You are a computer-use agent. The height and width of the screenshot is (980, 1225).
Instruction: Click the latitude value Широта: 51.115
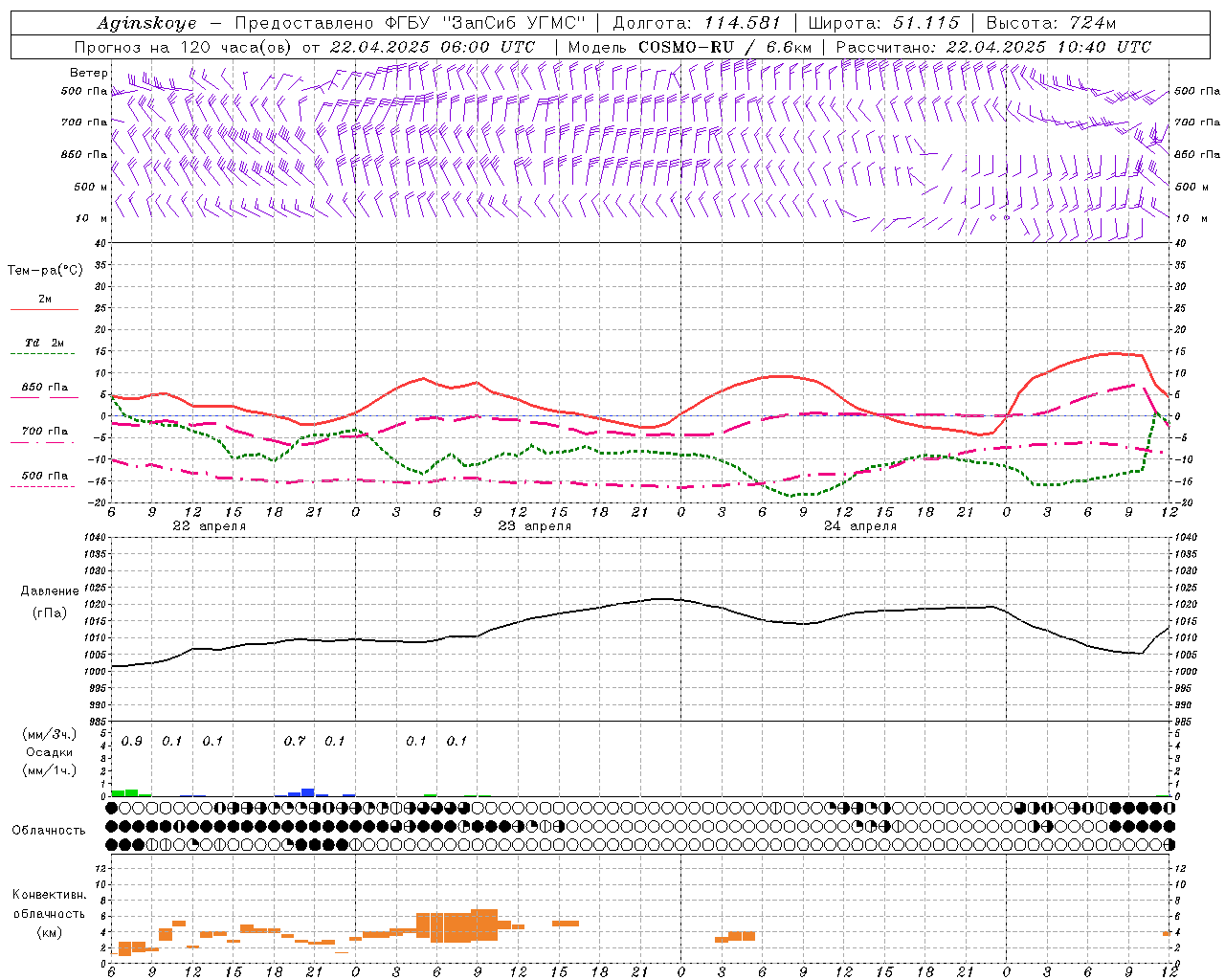(x=882, y=23)
